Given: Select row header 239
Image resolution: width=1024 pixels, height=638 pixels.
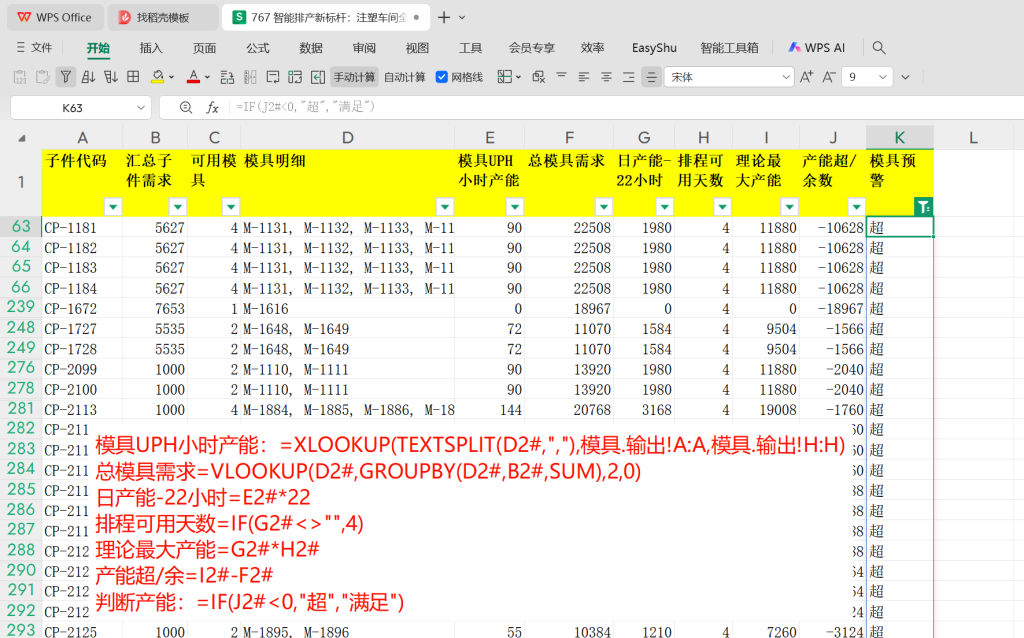Looking at the screenshot, I should click(x=21, y=307).
